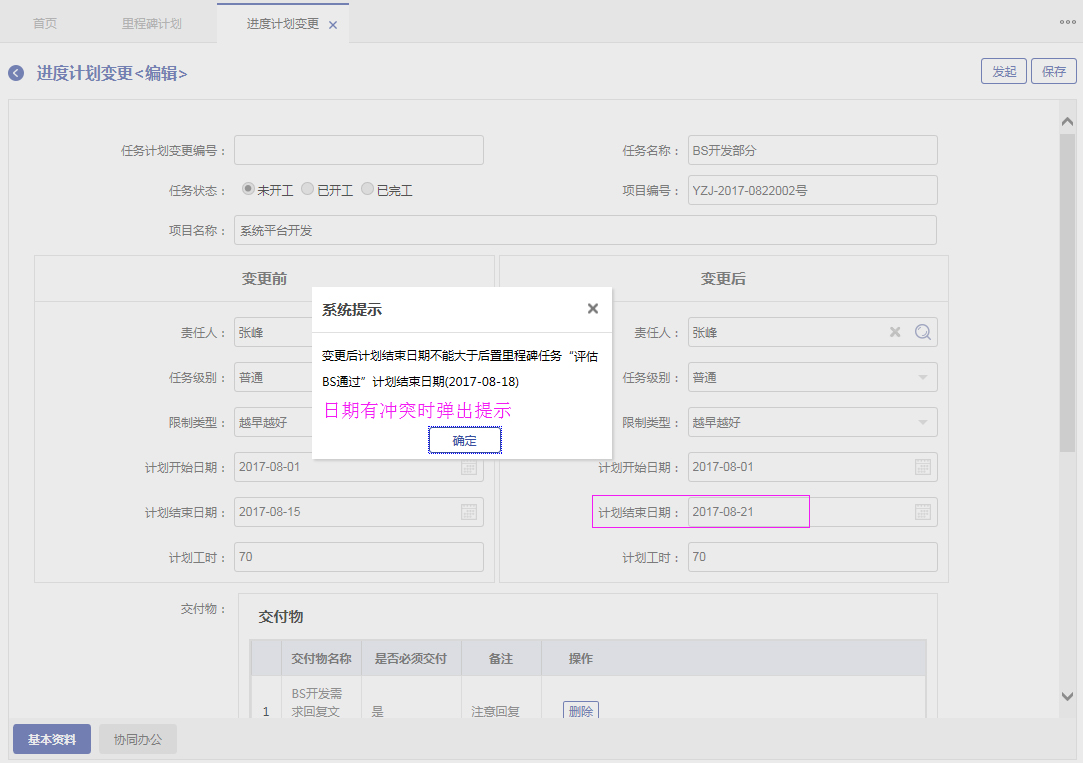Click the three-dot more options icon
This screenshot has height=763, width=1083.
pyautogui.click(x=1067, y=22)
